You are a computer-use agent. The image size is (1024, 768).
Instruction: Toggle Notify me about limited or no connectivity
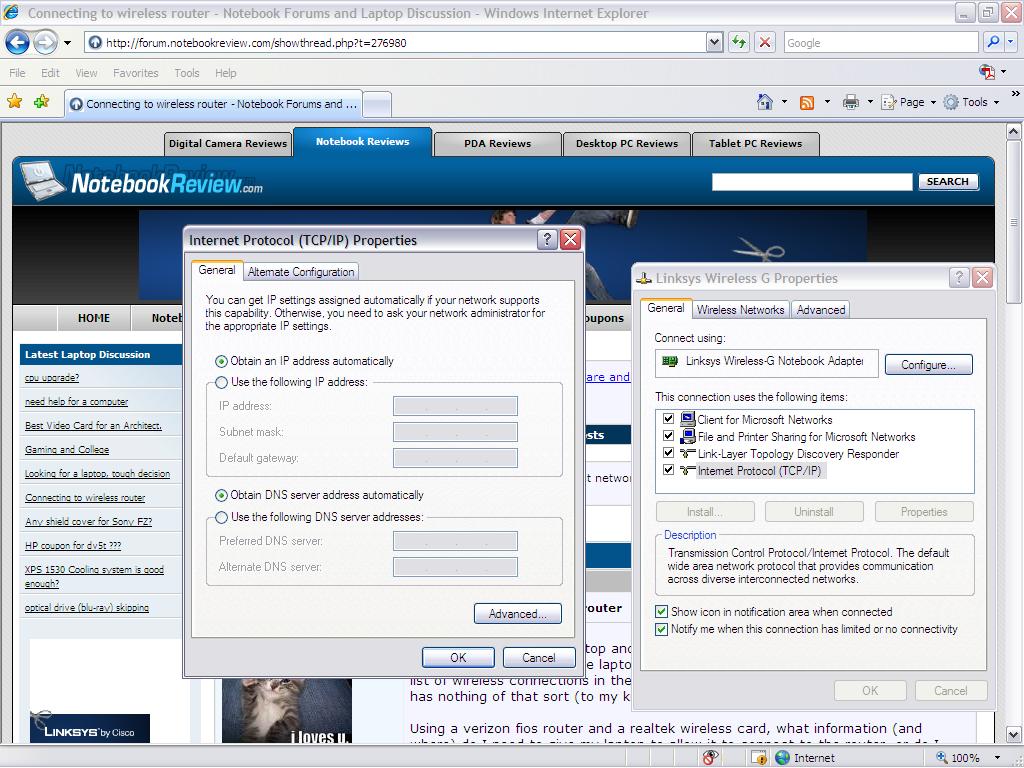[x=662, y=629]
